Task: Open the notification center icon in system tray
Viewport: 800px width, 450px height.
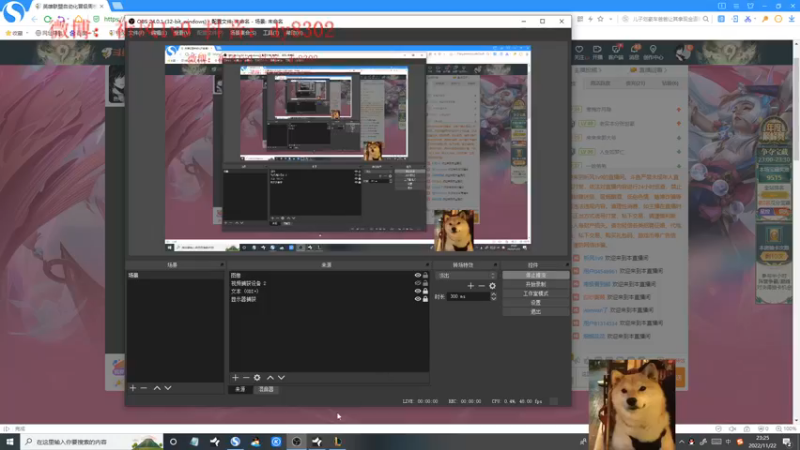Action: point(787,441)
